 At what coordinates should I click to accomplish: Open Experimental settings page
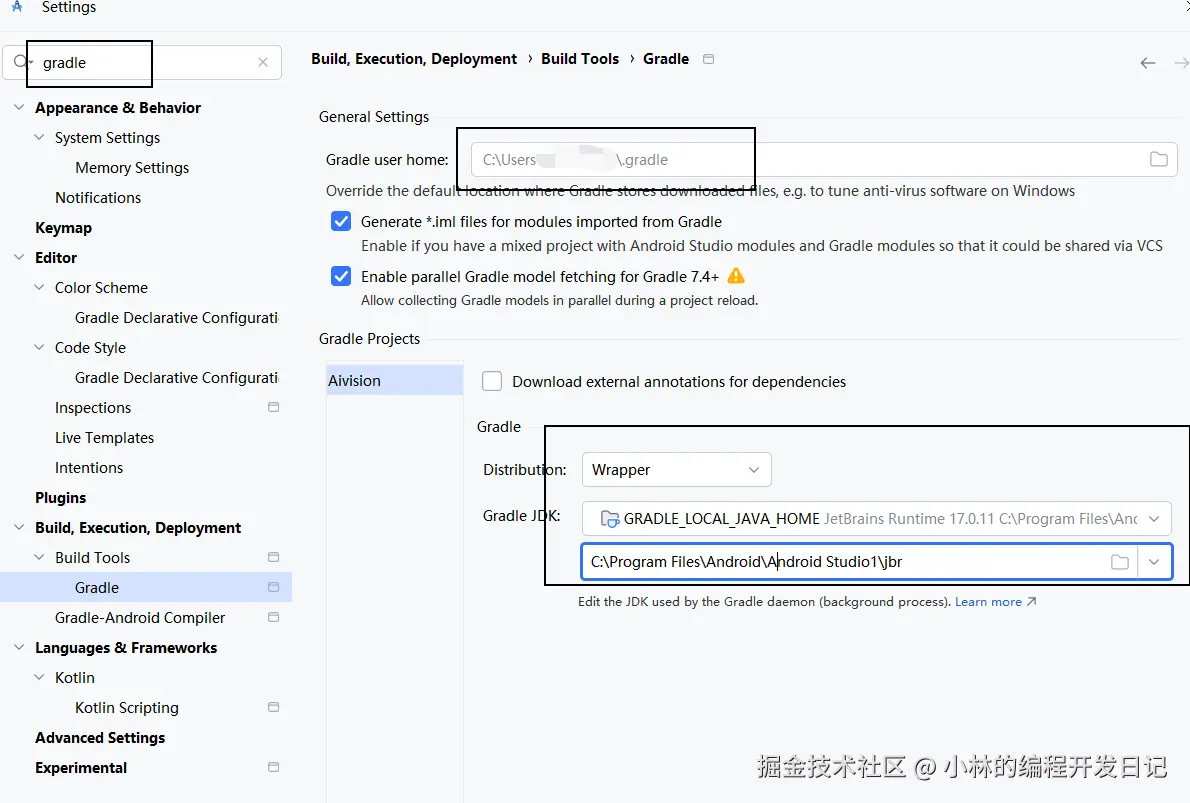(x=81, y=767)
